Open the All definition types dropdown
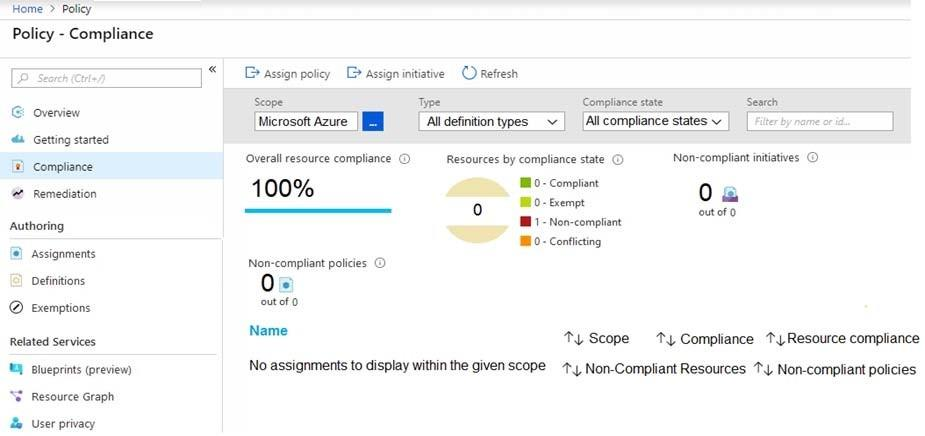Screen dimensions: 925x436 click(492, 121)
